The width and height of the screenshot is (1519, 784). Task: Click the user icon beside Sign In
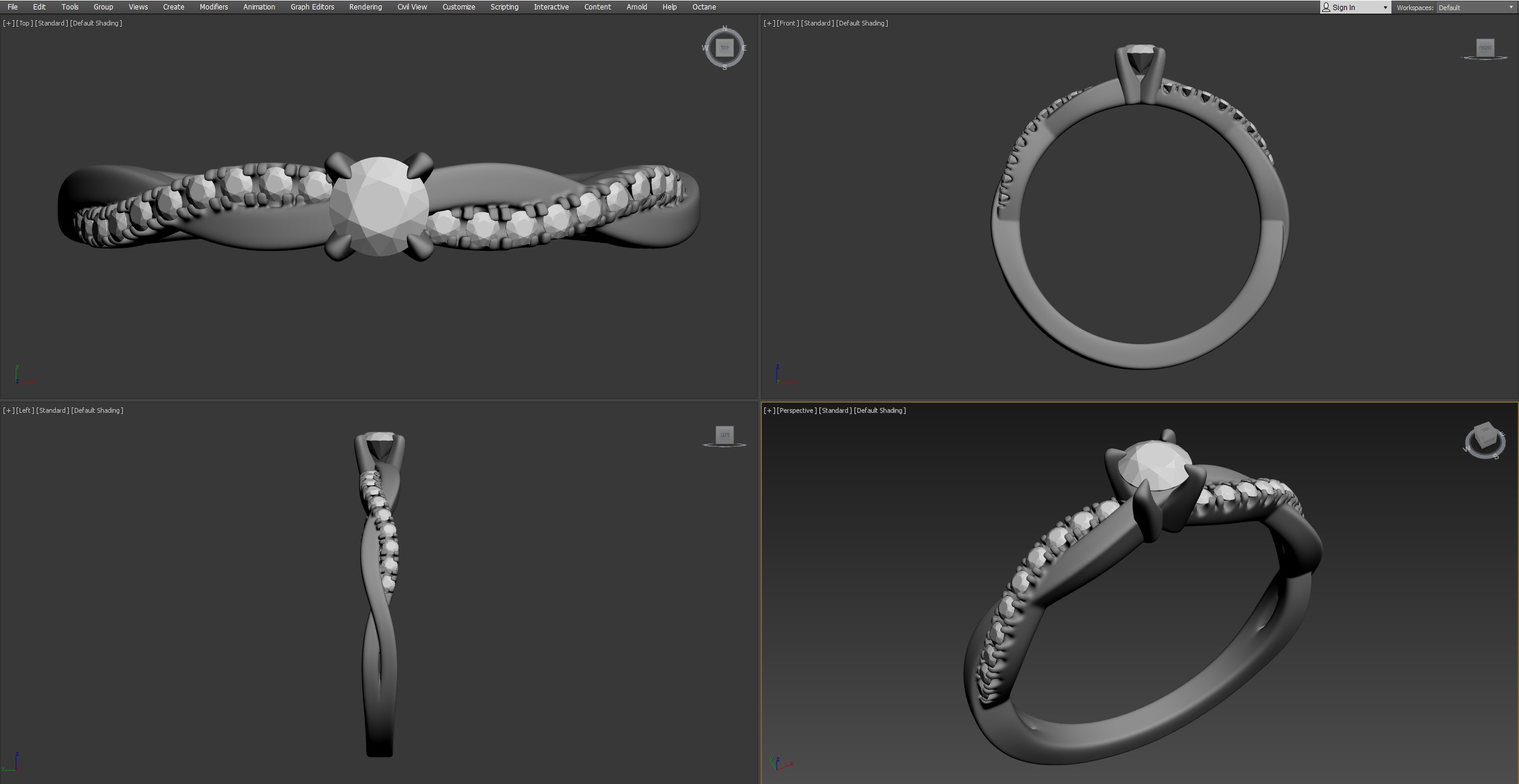(x=1326, y=7)
